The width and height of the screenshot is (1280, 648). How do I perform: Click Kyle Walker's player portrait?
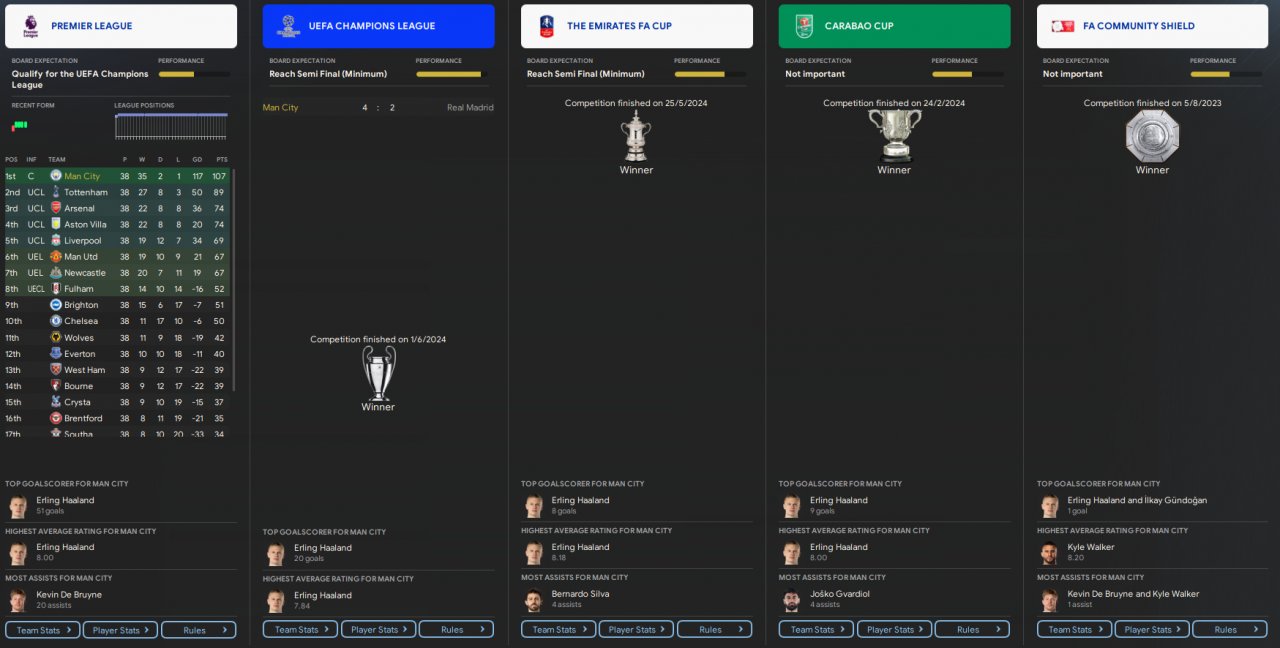1049,553
